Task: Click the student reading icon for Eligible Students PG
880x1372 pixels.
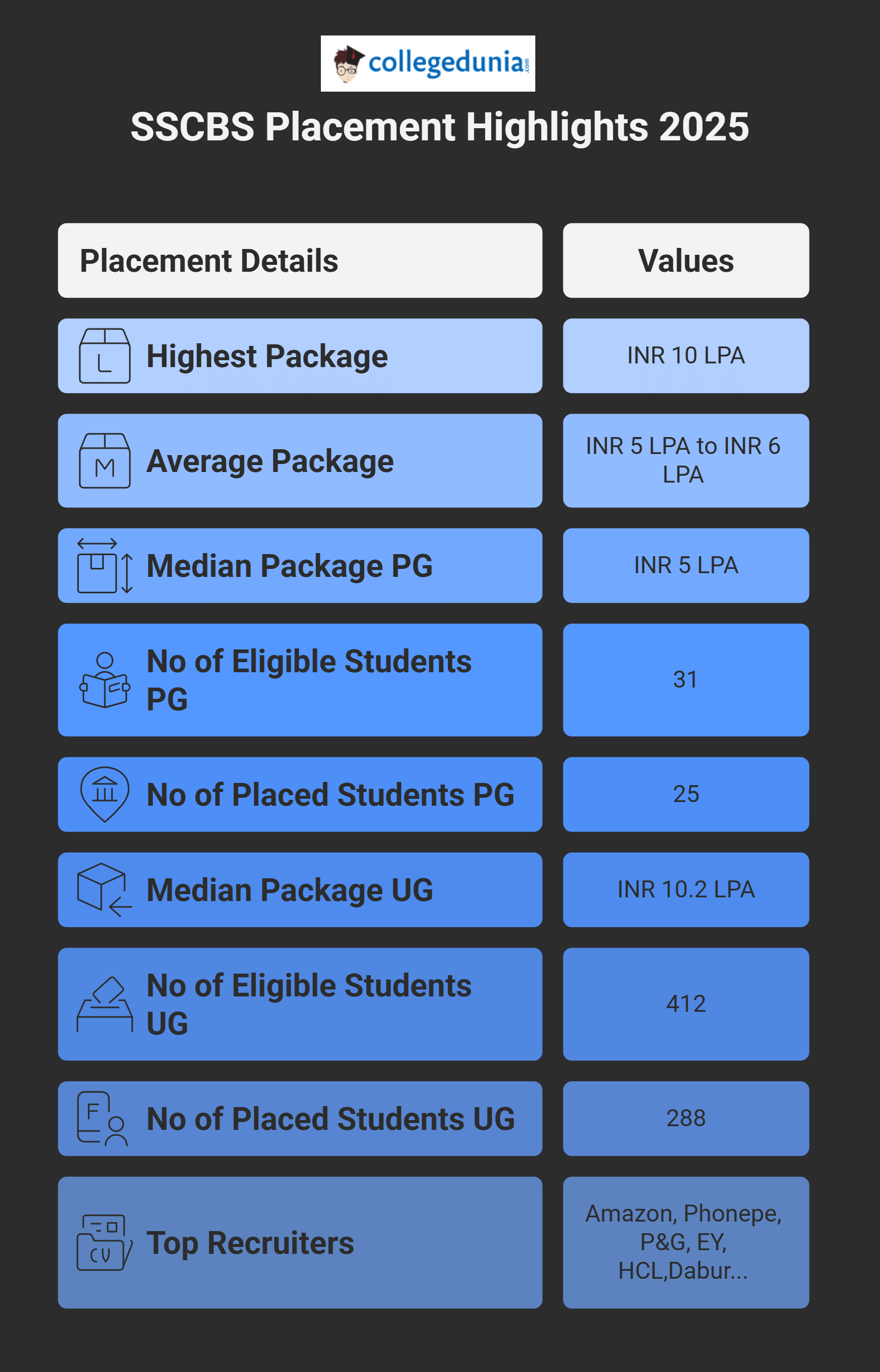Action: pos(104,680)
